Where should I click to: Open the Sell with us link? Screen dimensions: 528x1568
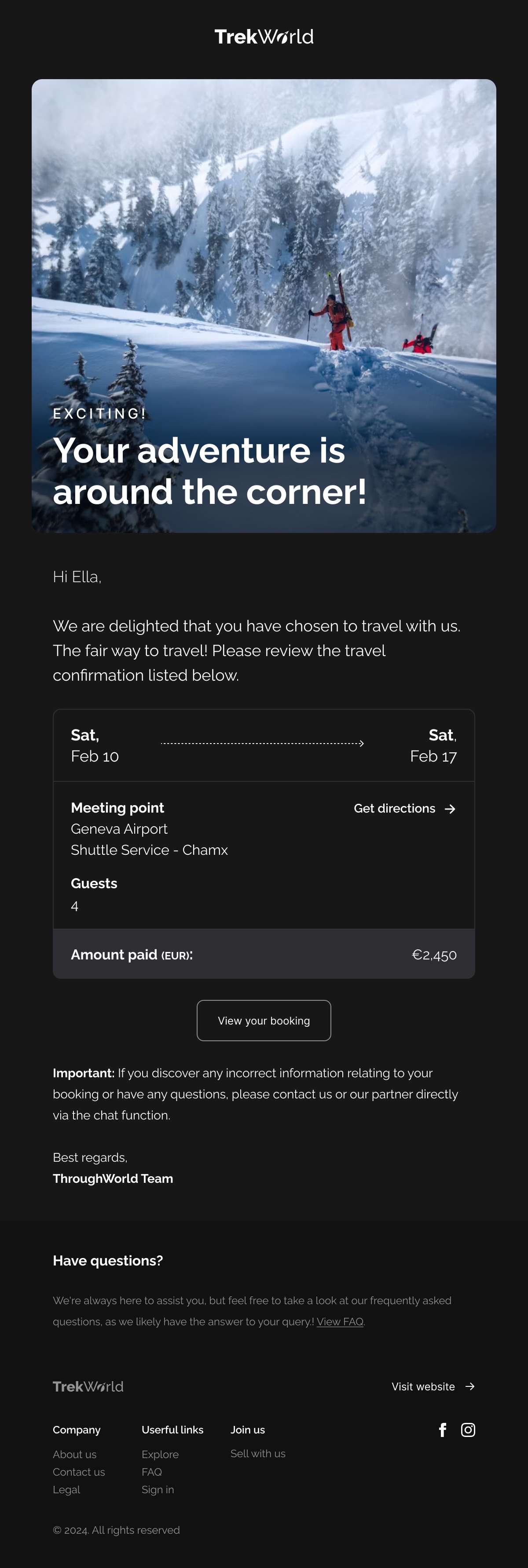coord(257,1454)
